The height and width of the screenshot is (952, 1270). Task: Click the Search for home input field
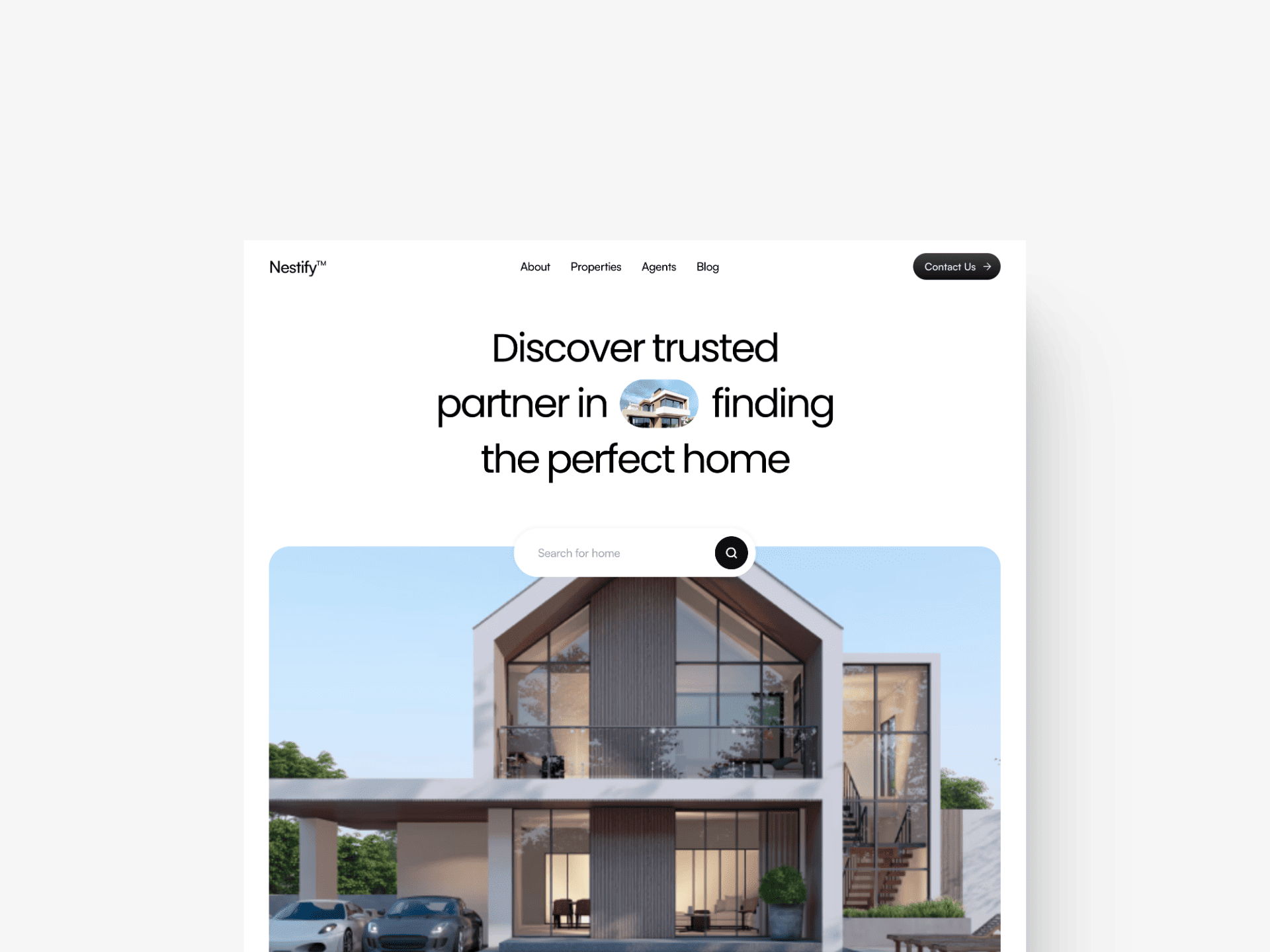[615, 553]
